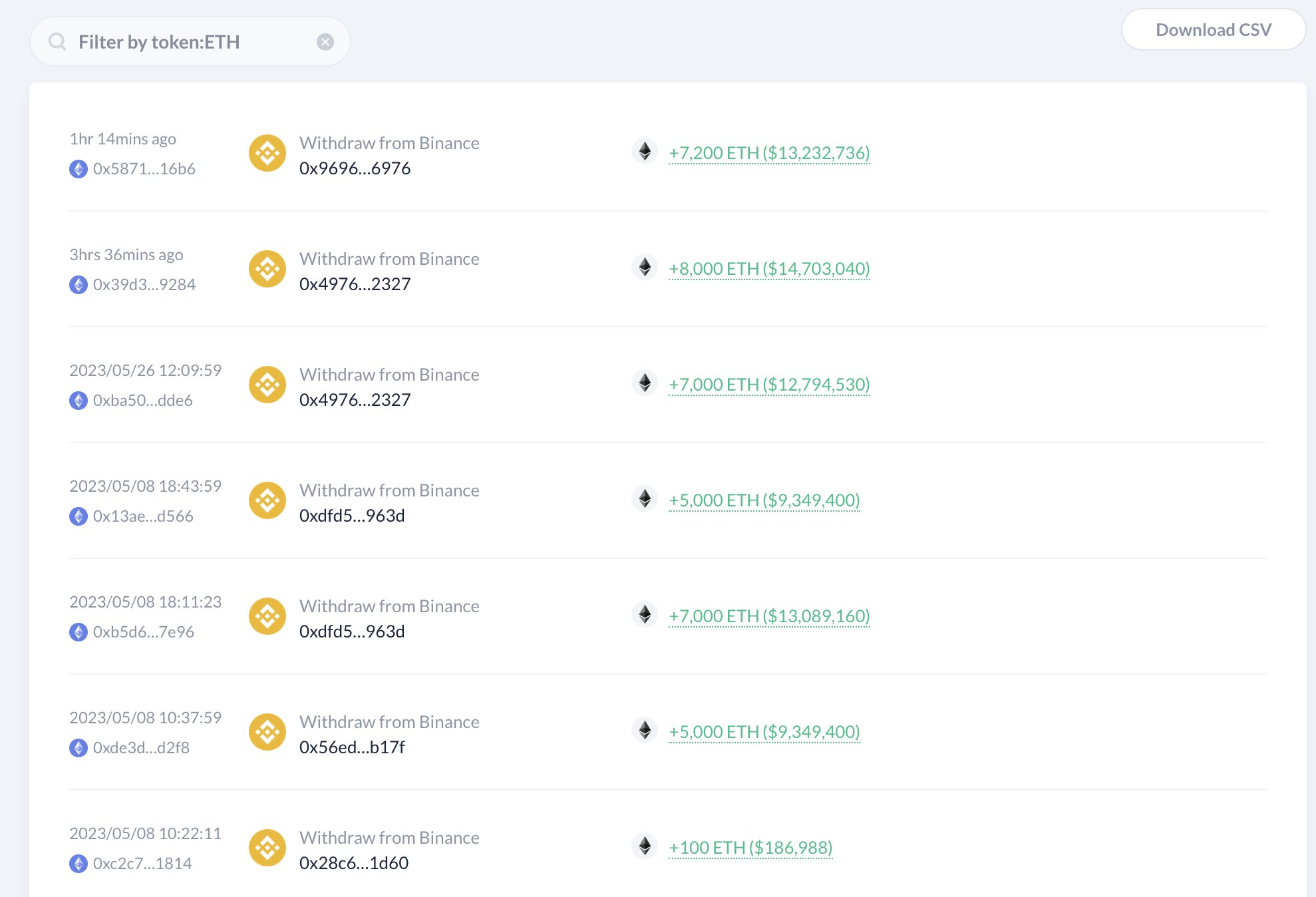Click Ethereum chain icon beside 0x5871...16b6
1316x897 pixels.
79,169
